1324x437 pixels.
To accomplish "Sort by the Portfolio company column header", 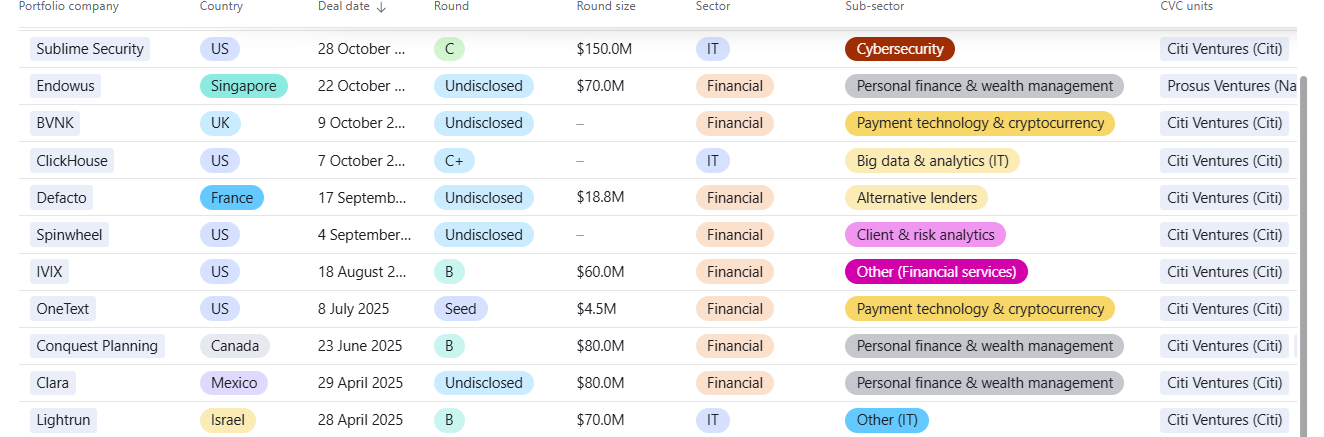I will (x=69, y=7).
